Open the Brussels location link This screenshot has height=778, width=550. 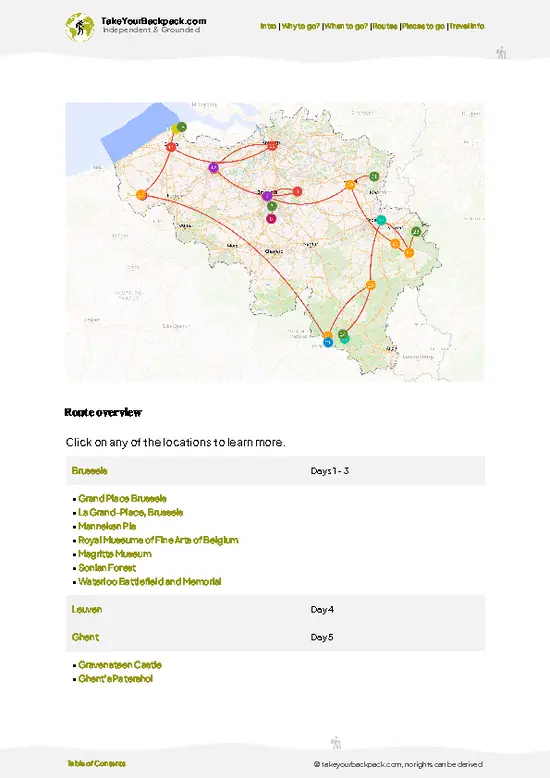[89, 470]
